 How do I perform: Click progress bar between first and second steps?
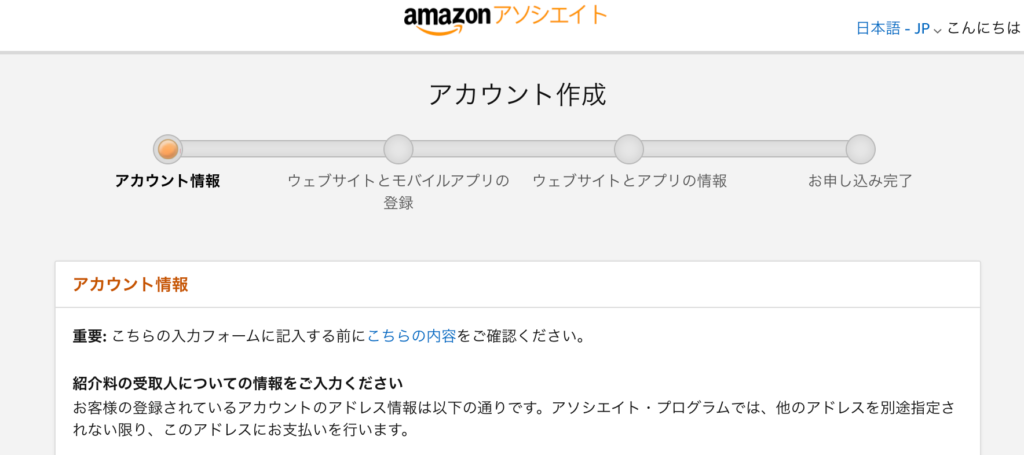point(283,149)
